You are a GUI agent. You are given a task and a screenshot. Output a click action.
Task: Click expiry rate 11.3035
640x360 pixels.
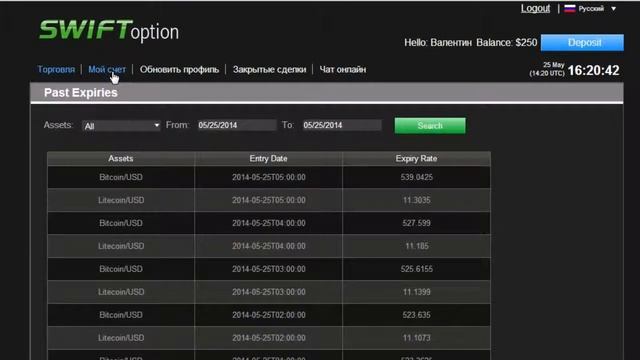[x=416, y=200]
